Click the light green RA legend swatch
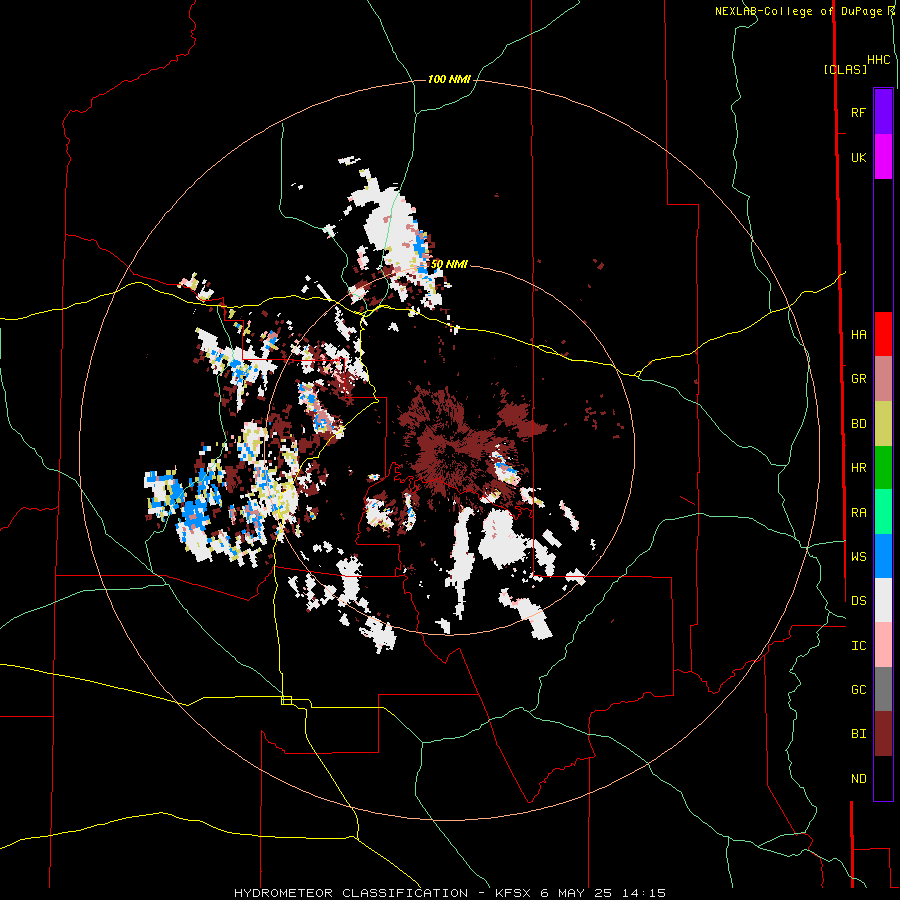Image resolution: width=900 pixels, height=900 pixels. coord(883,512)
